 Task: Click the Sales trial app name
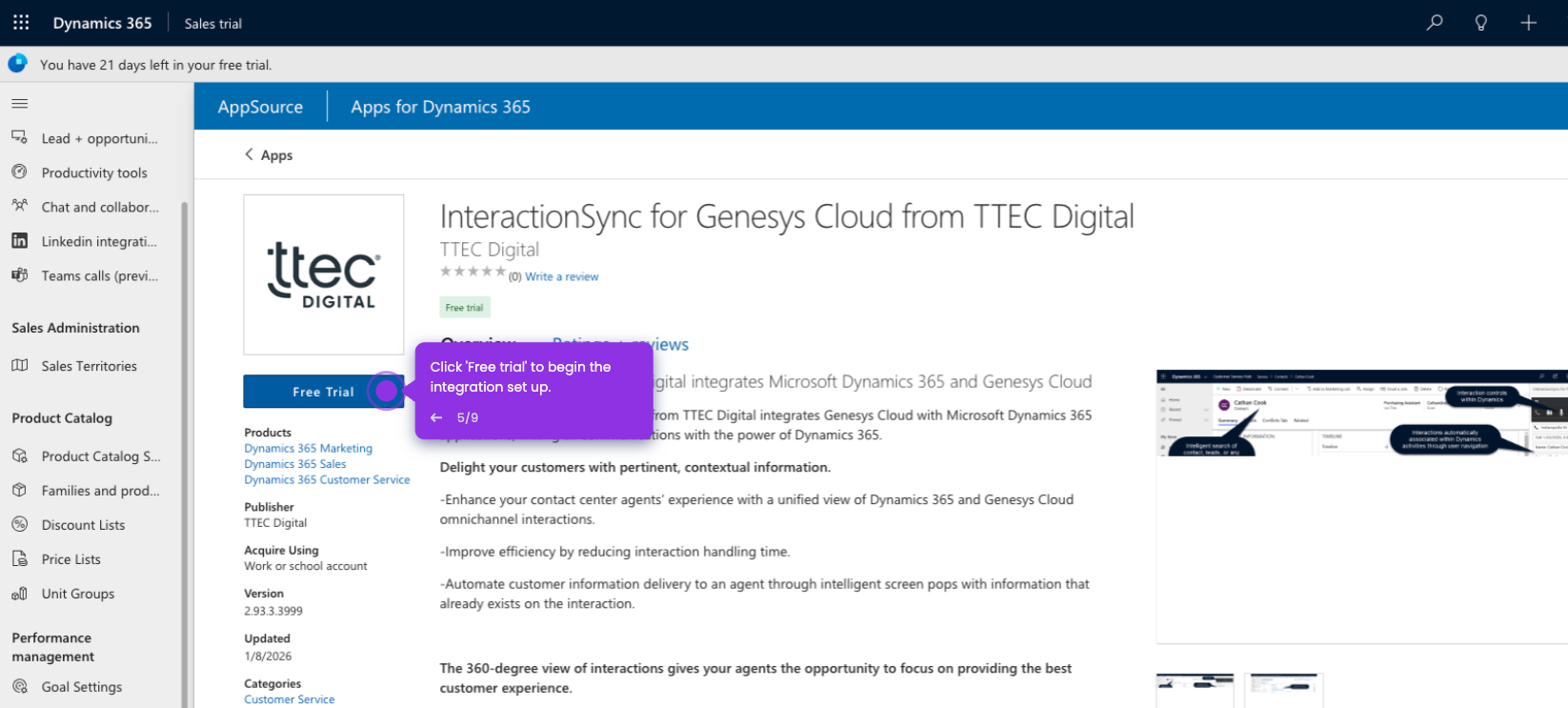pyautogui.click(x=213, y=24)
